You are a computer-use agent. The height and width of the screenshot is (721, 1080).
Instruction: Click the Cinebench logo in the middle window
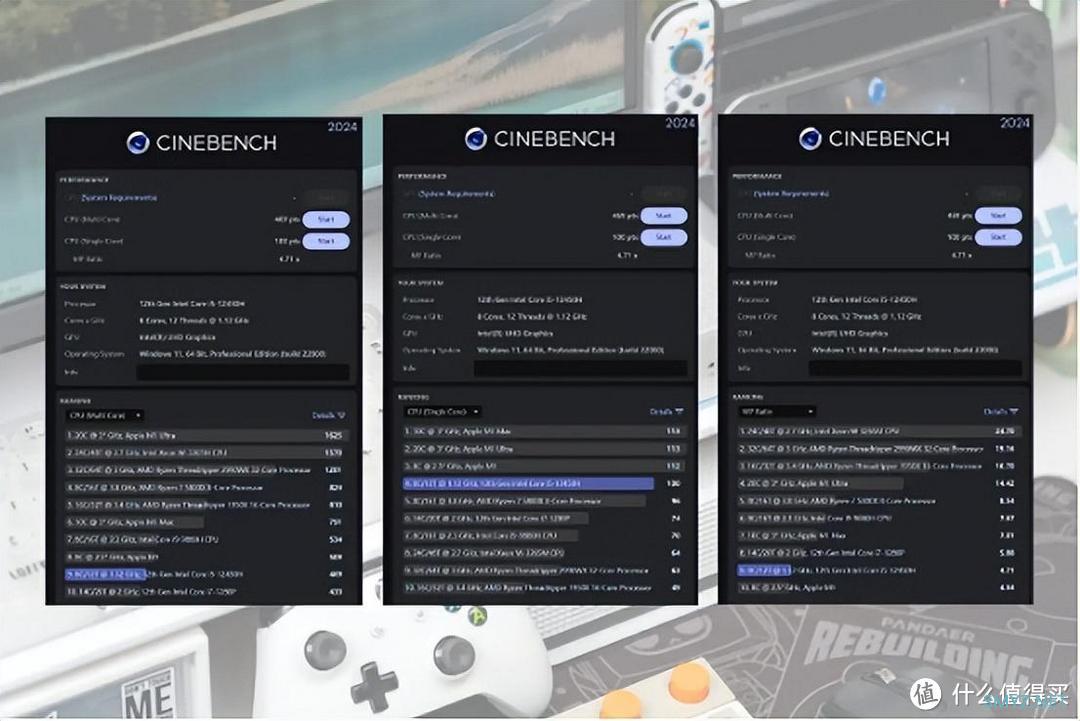pos(539,138)
